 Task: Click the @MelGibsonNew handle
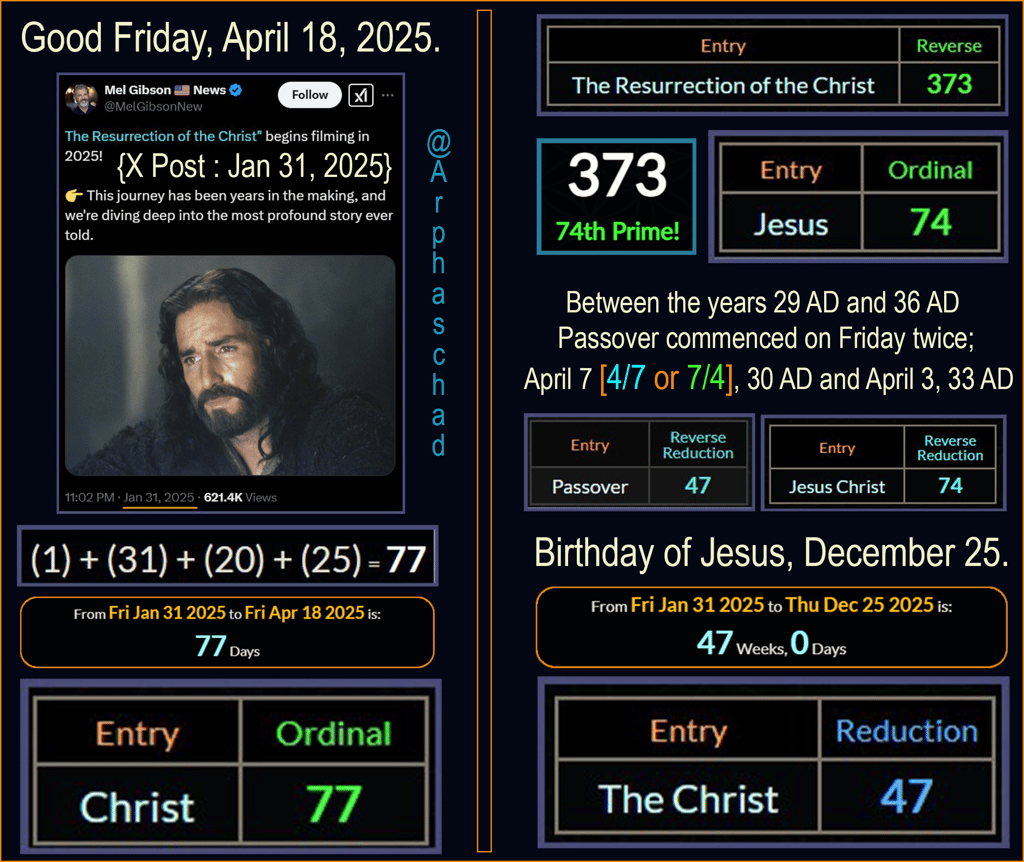(153, 106)
